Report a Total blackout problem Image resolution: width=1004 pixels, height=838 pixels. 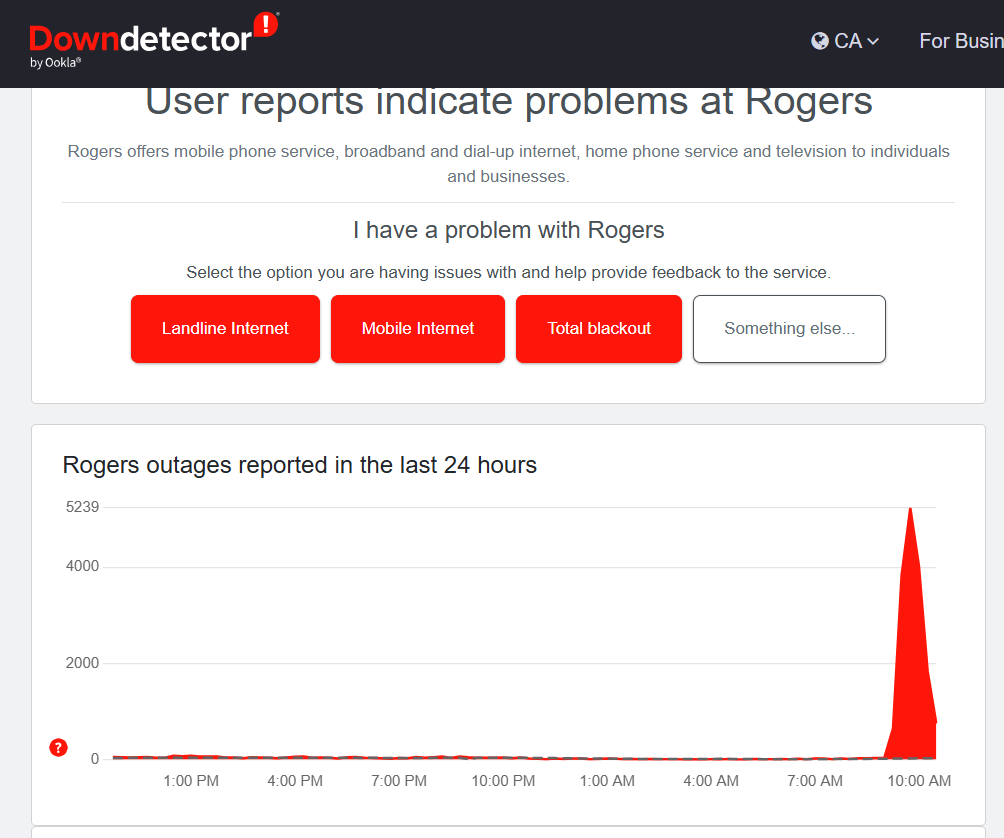[x=599, y=328]
